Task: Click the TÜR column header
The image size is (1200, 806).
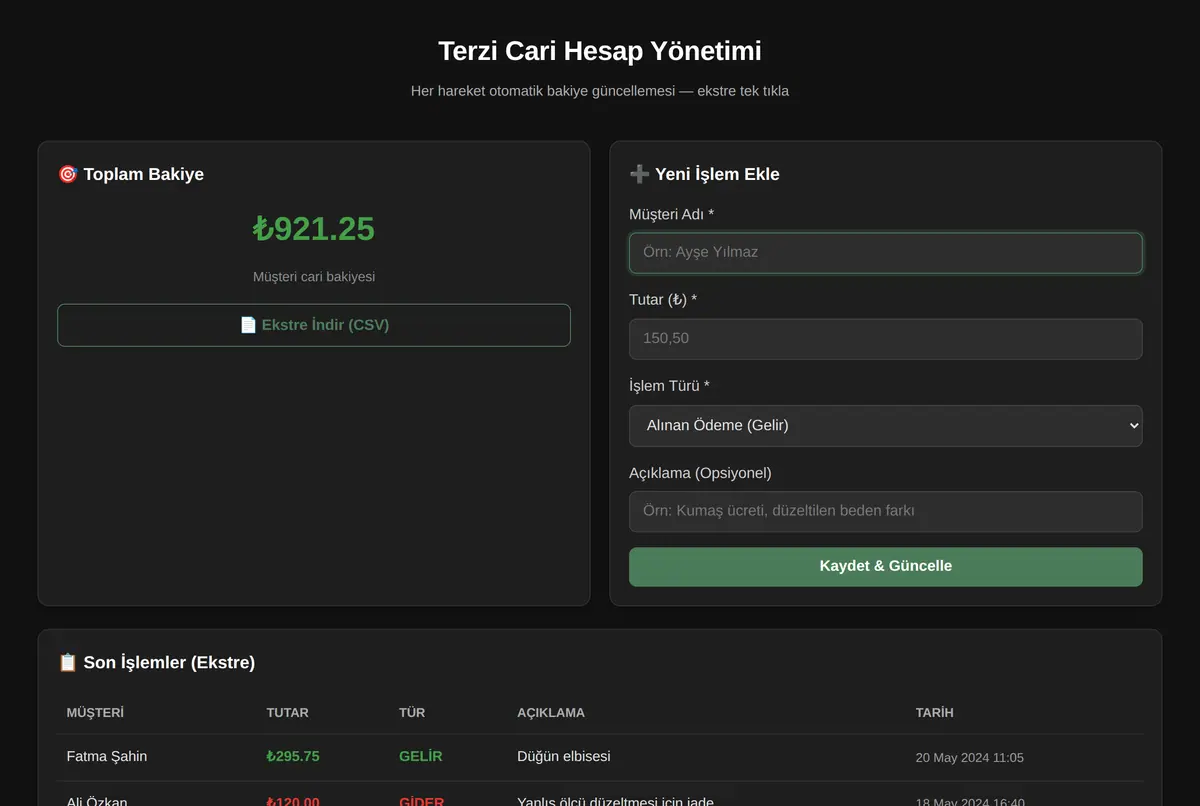Action: [x=412, y=713]
